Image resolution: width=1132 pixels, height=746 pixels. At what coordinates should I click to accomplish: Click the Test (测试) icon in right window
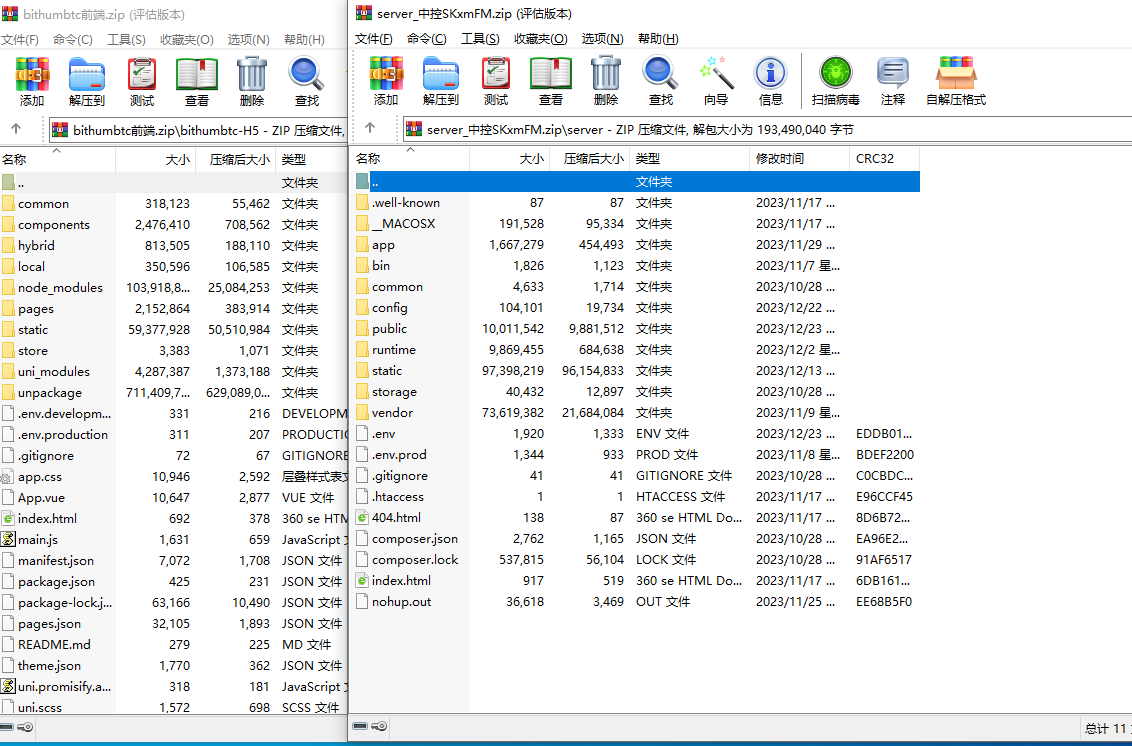pos(496,81)
